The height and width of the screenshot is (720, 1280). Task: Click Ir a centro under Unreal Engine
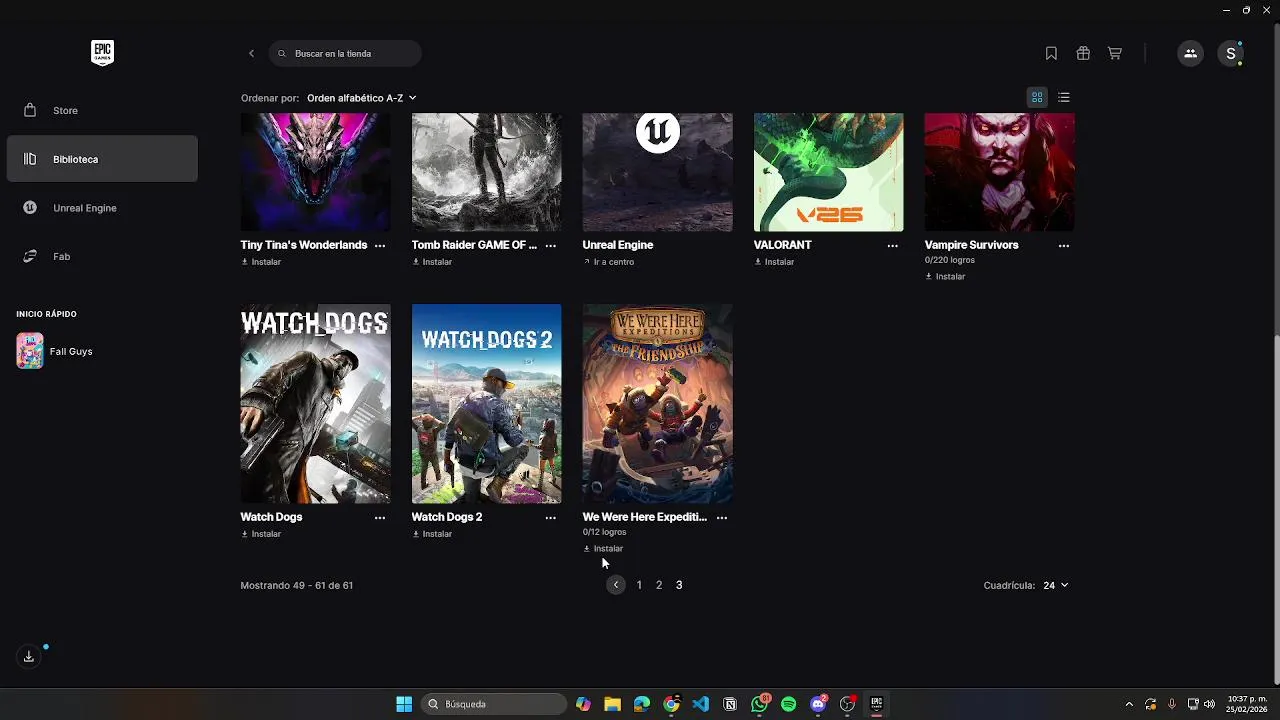[x=609, y=262]
